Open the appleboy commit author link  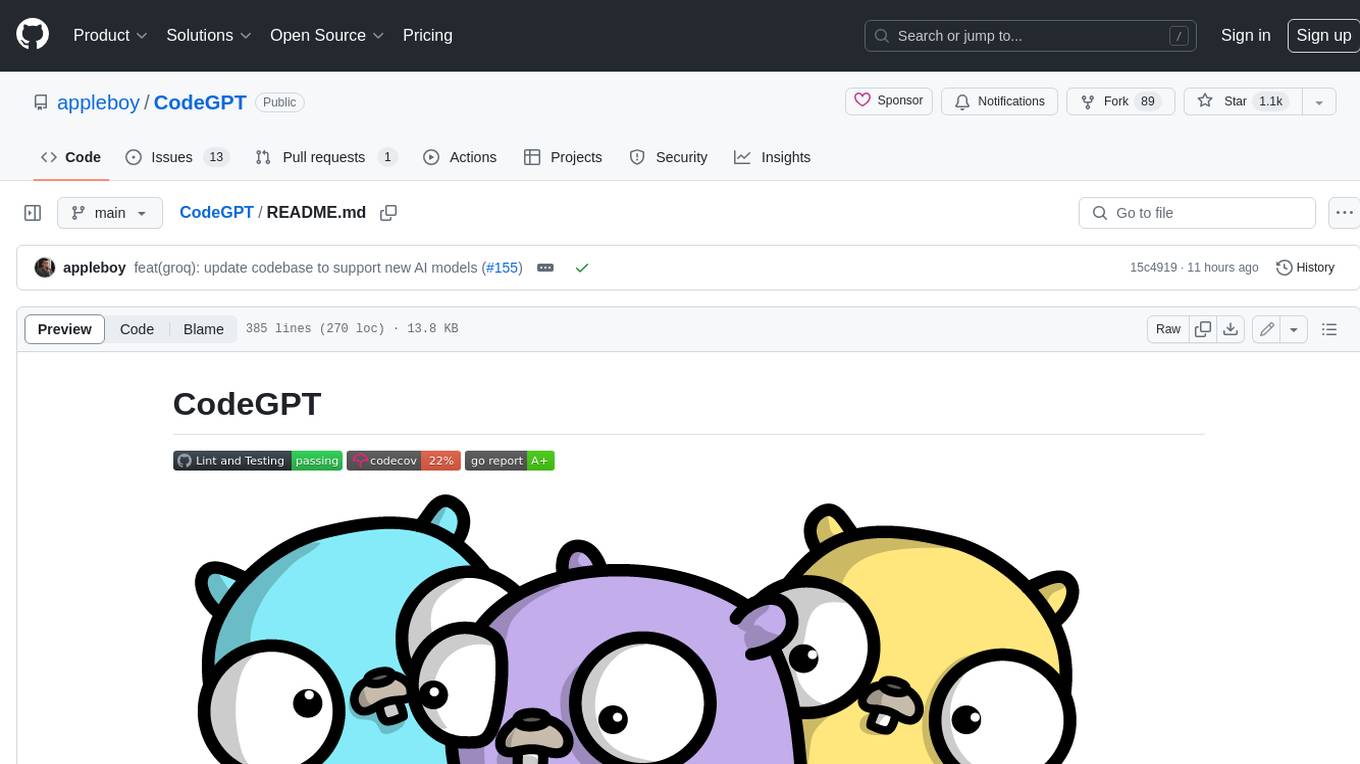(94, 267)
